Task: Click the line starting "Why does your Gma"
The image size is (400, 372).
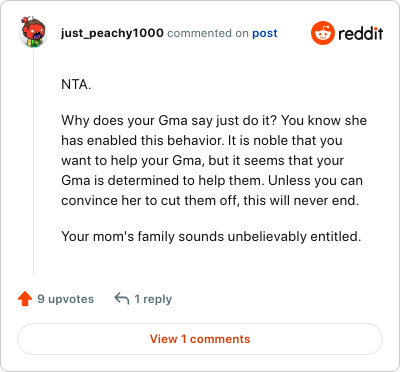Action: tap(214, 121)
